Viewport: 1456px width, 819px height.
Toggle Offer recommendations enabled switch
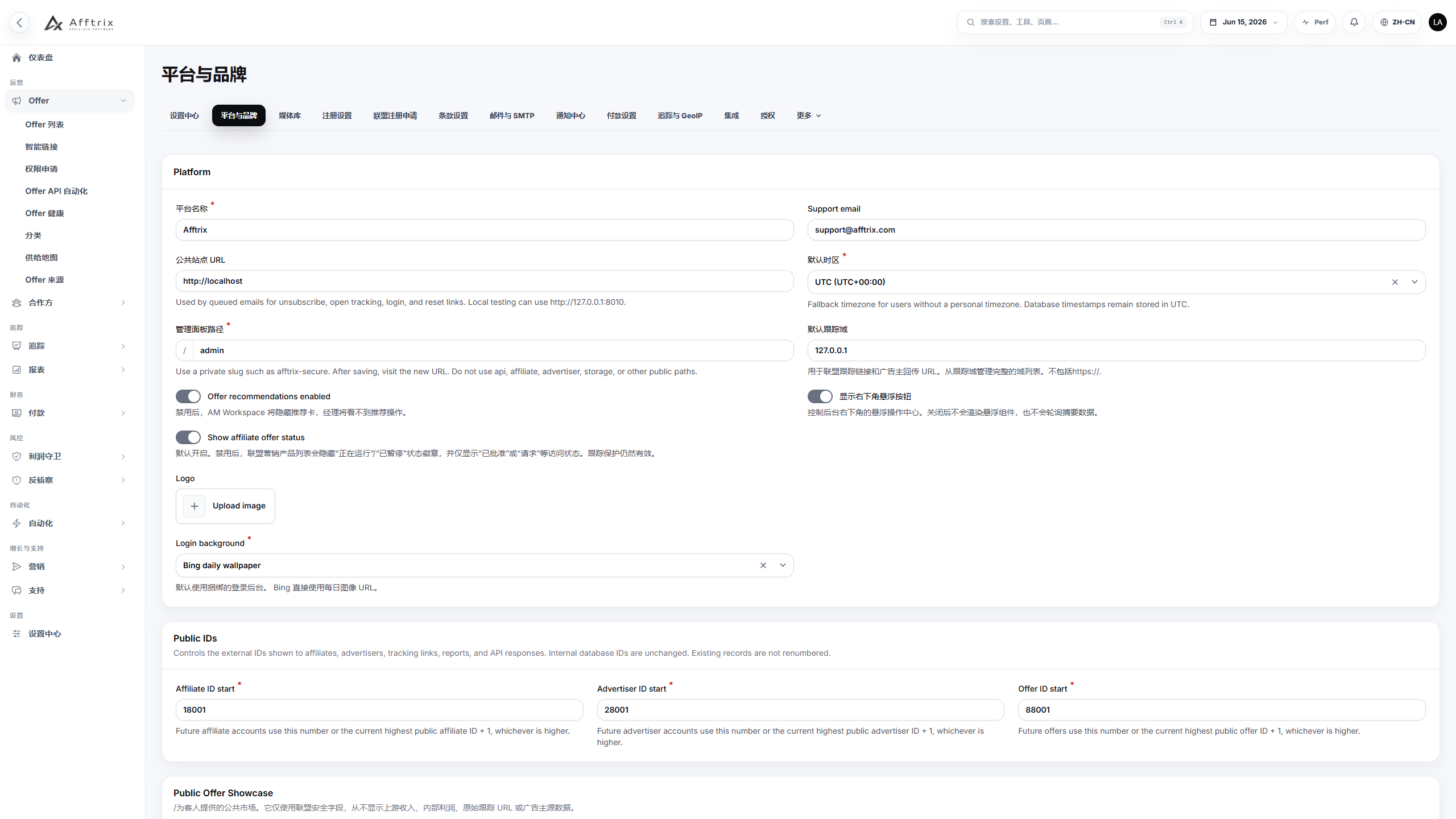188,396
